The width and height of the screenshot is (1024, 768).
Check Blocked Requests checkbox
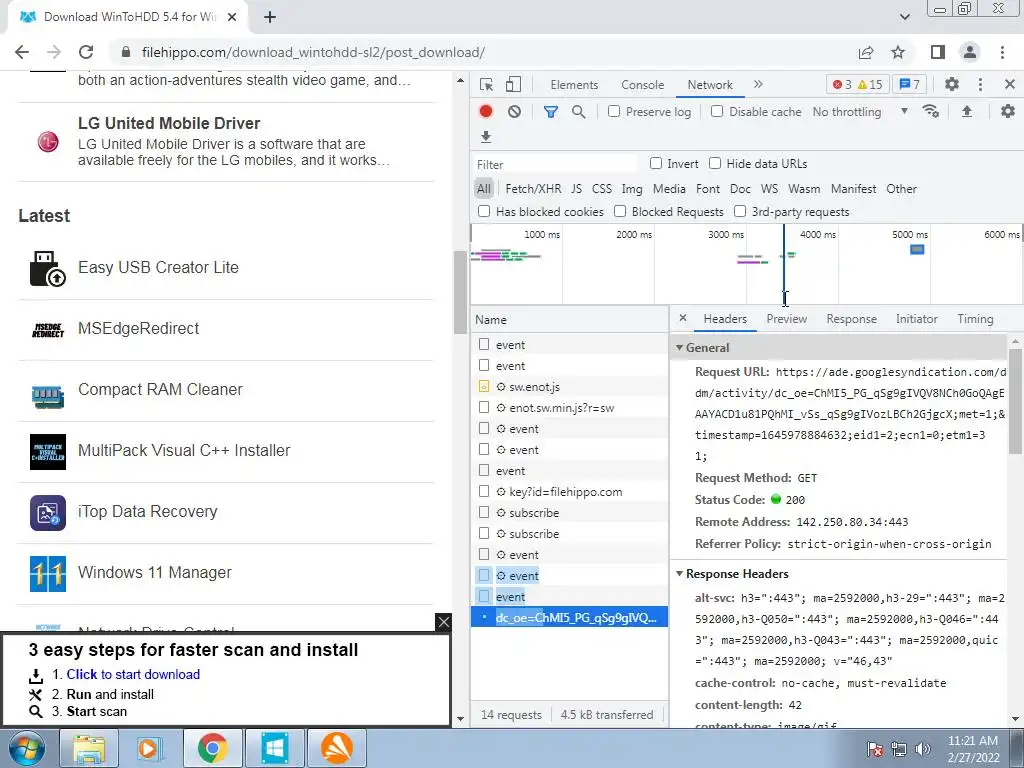620,211
